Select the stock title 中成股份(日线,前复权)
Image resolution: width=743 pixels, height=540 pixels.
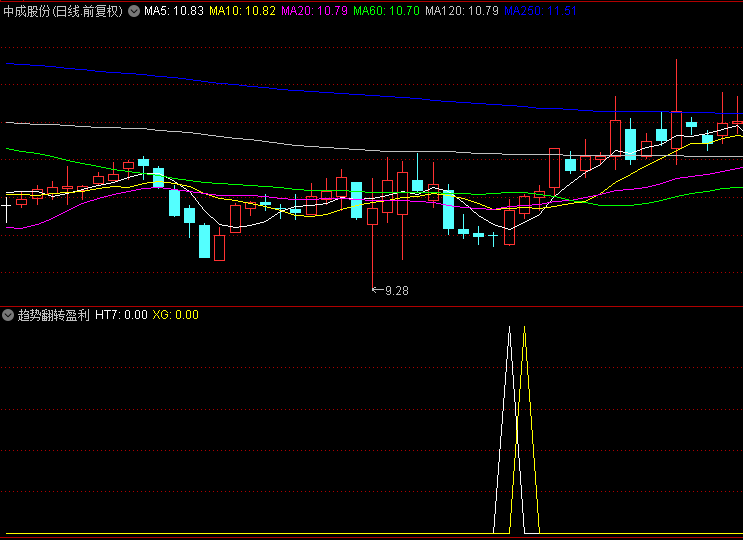(x=63, y=11)
